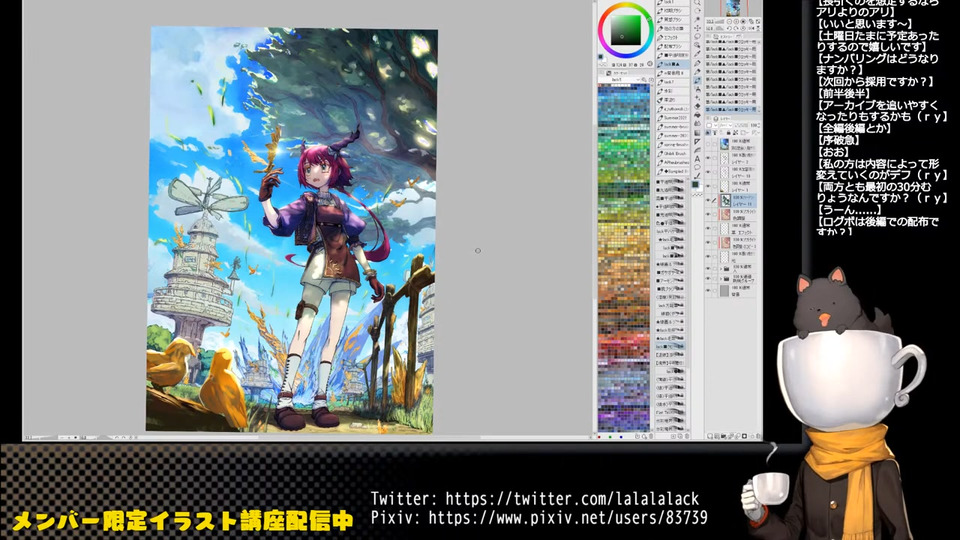Image resolution: width=960 pixels, height=540 pixels.
Task: Click Navigator fit to screen button
Action: (758, 21)
